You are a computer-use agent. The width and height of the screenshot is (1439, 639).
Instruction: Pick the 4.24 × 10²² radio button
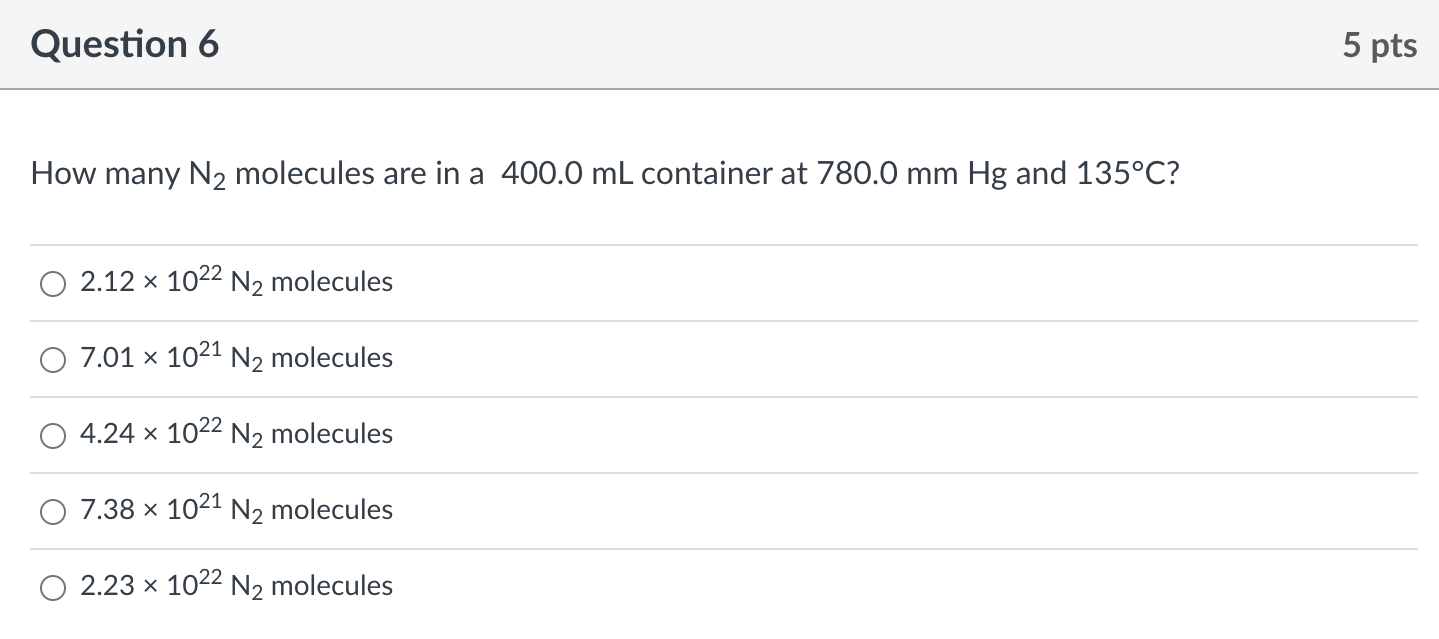(52, 436)
